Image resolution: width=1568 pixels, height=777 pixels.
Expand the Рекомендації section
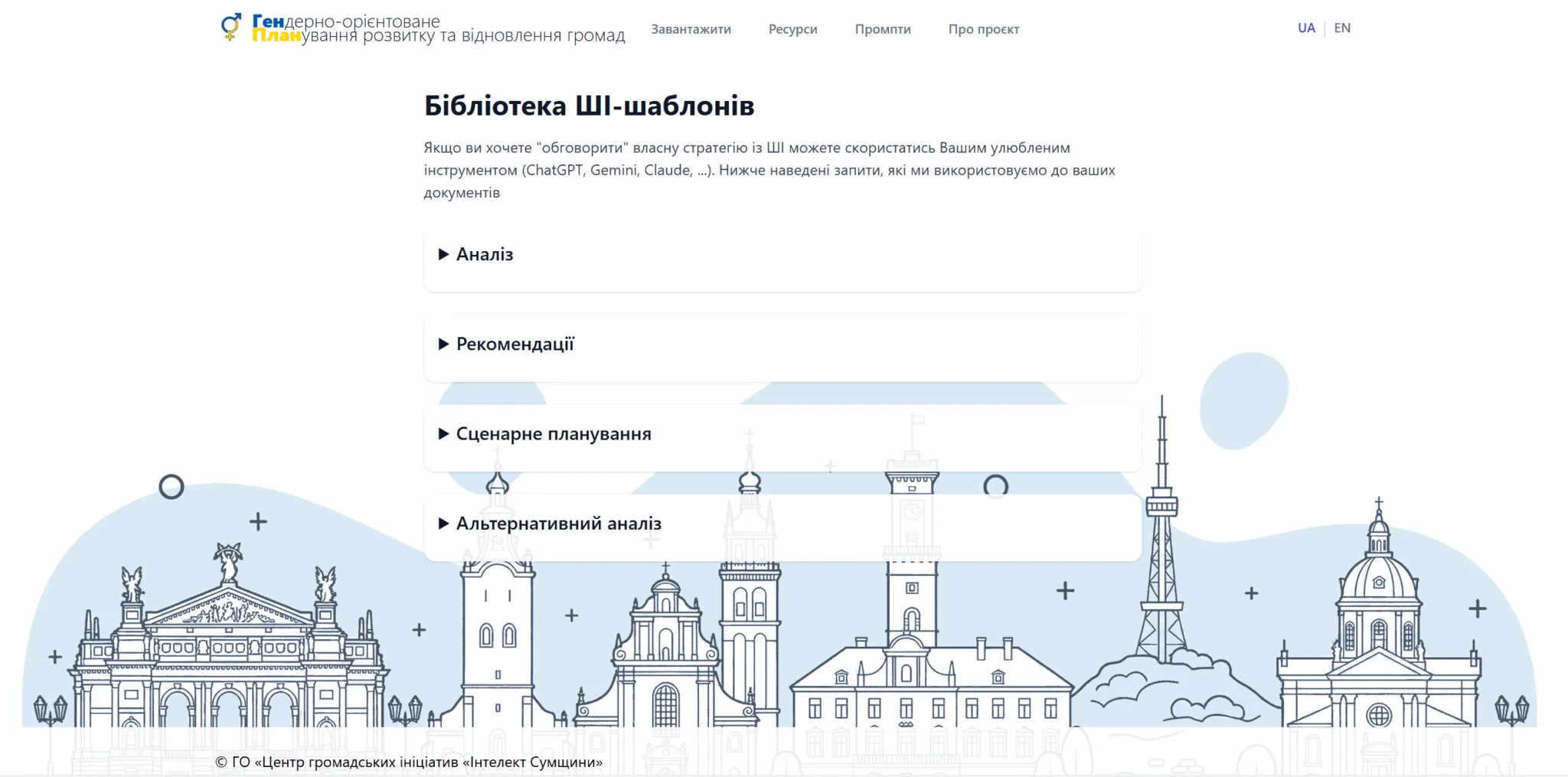click(514, 344)
